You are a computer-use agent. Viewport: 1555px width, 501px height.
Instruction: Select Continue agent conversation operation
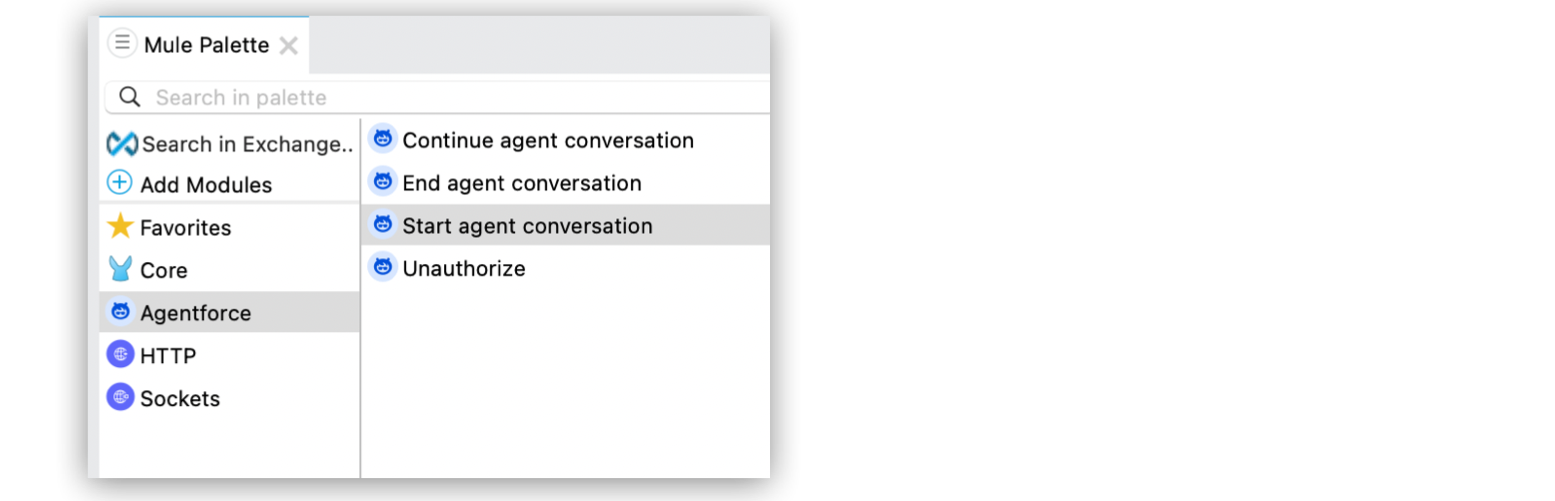click(547, 141)
